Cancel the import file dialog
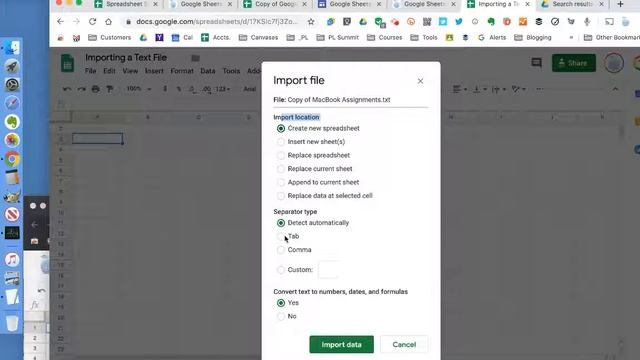Screen dimensions: 640x360 (404, 344)
